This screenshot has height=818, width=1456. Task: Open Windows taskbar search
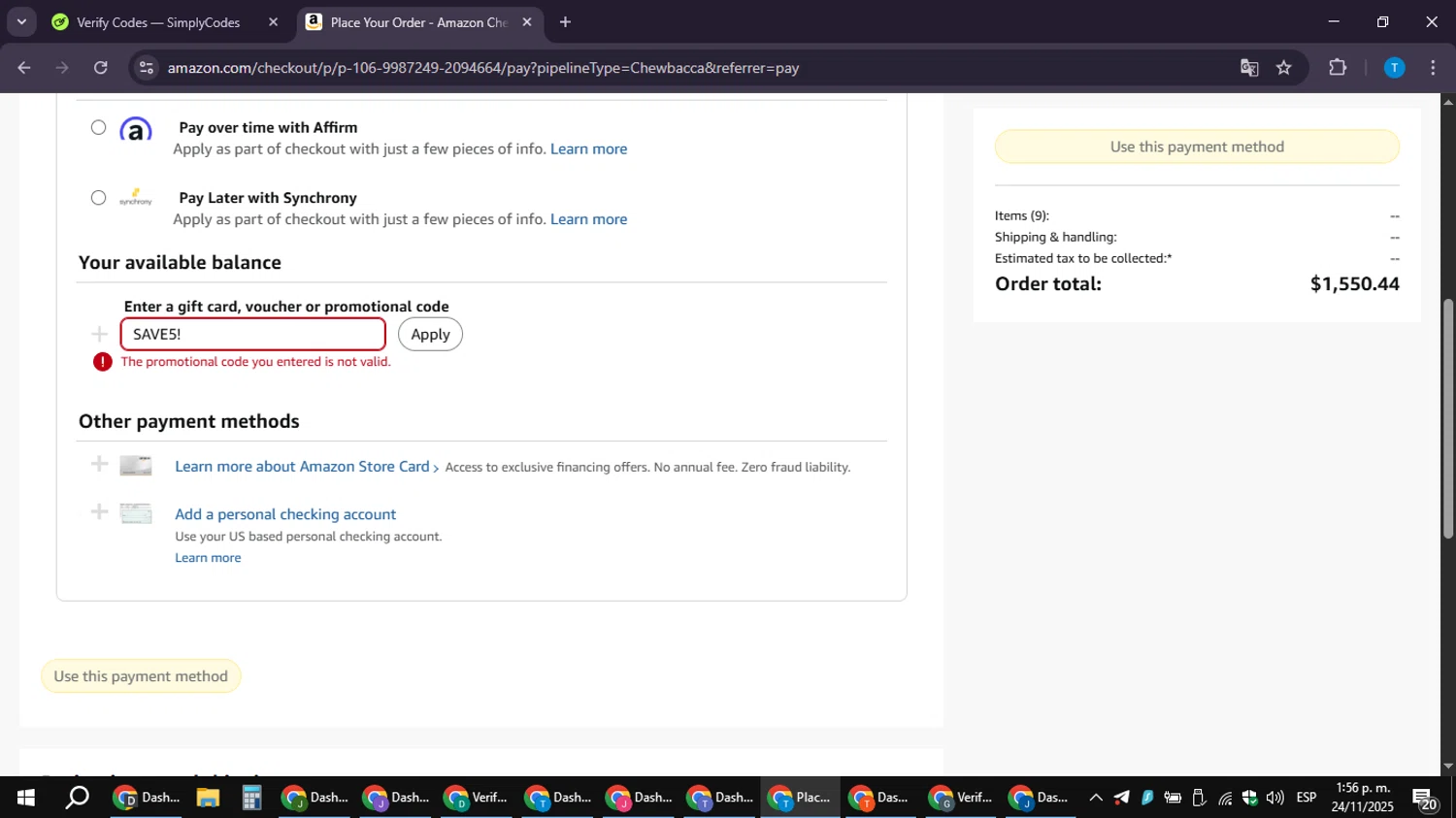[x=77, y=798]
